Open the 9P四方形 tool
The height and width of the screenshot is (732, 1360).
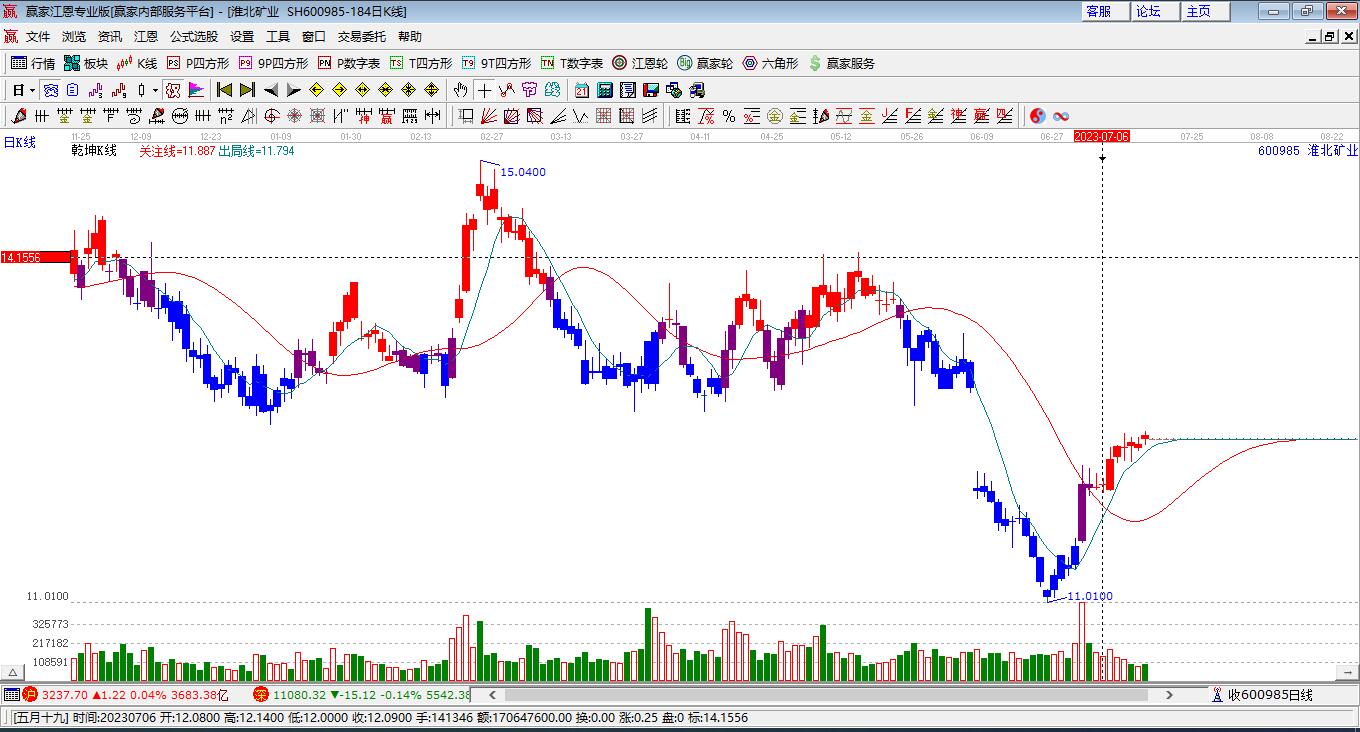pos(274,63)
